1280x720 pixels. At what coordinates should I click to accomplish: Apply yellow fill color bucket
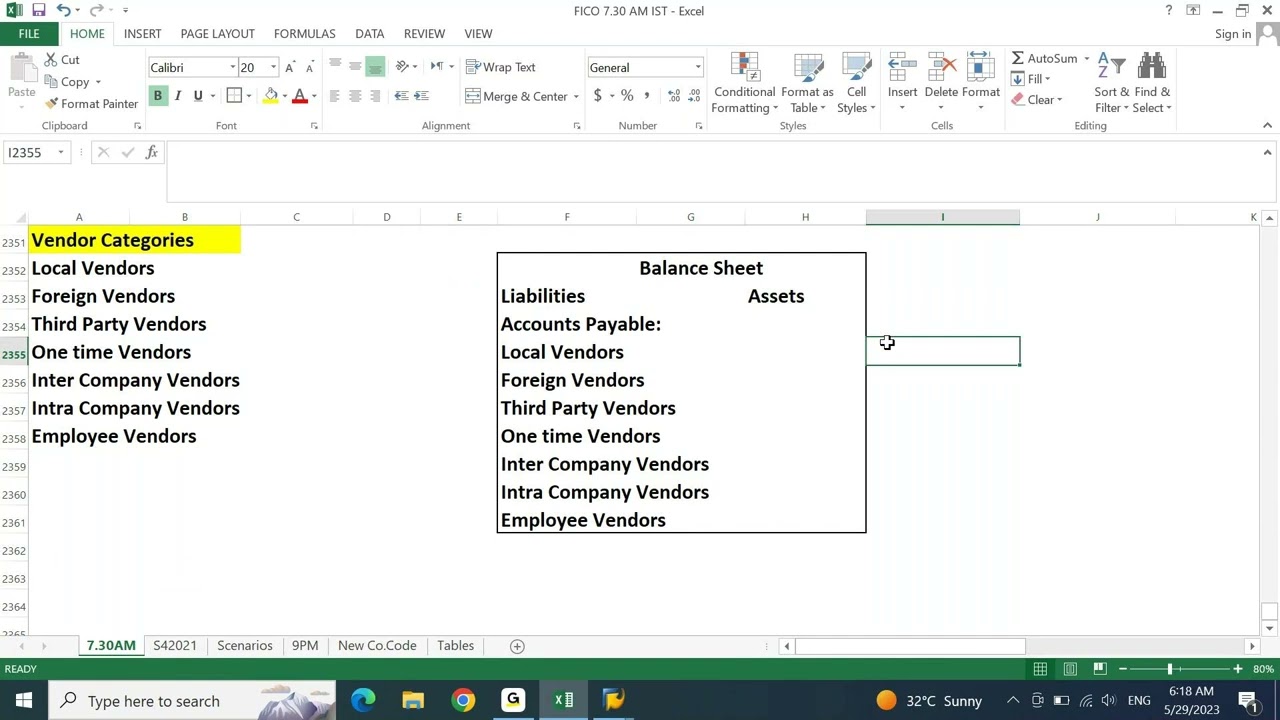point(271,96)
